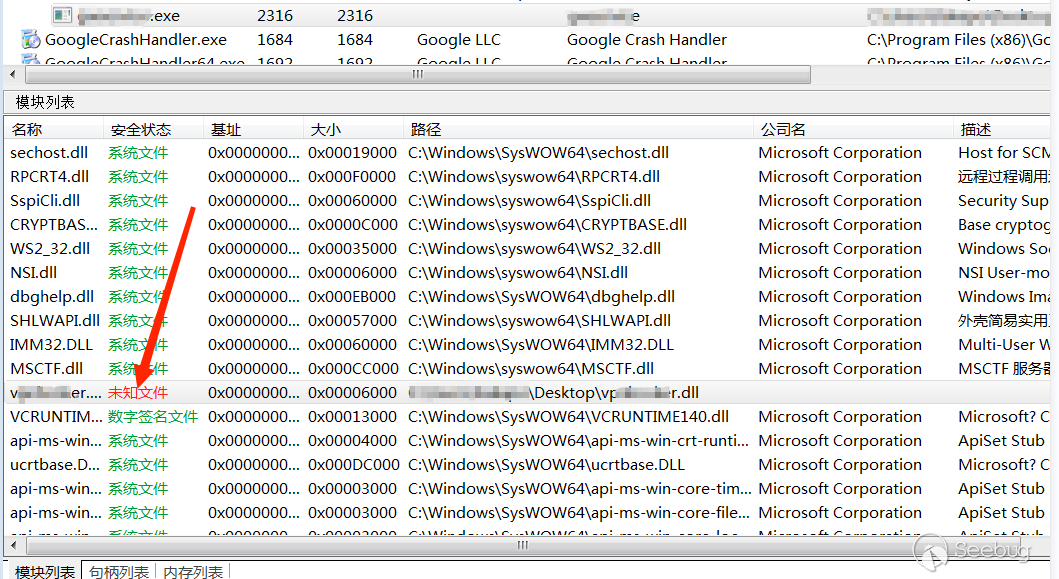Click the GoogleCrashHandler.exe process icon

tap(30, 40)
